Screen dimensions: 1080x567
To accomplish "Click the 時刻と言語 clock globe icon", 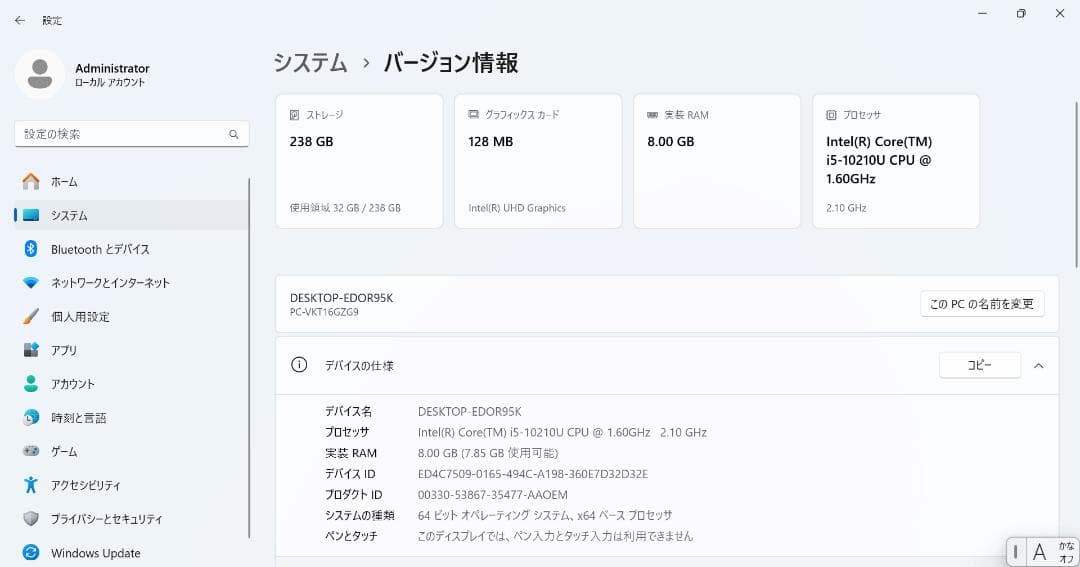I will pos(31,417).
